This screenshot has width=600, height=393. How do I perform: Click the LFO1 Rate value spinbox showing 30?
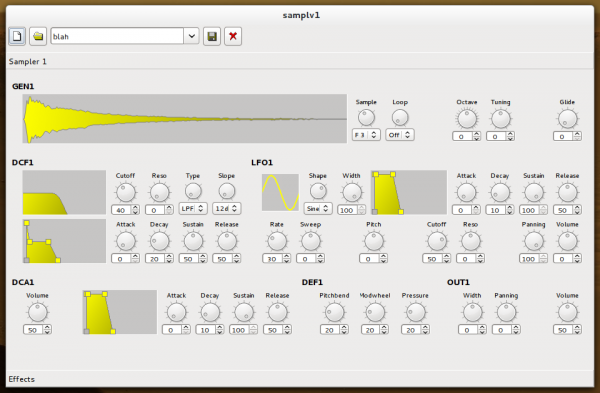pos(277,259)
